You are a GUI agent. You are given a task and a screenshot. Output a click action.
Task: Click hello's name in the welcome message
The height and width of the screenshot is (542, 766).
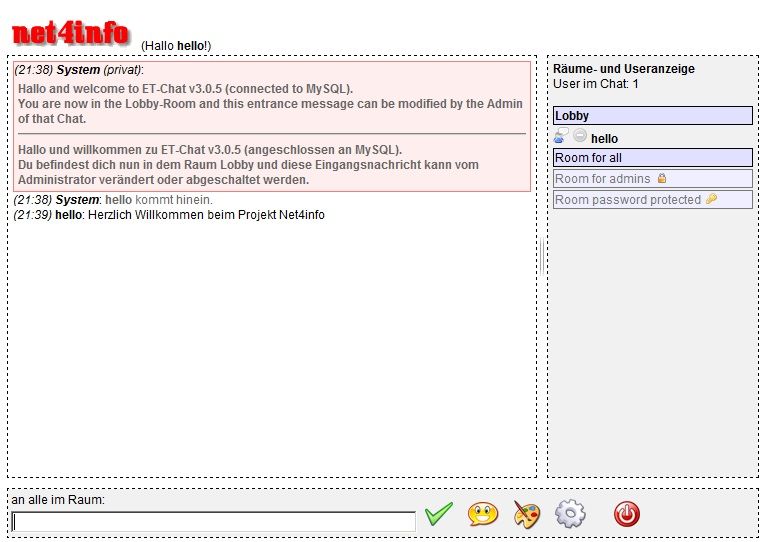tap(69, 215)
